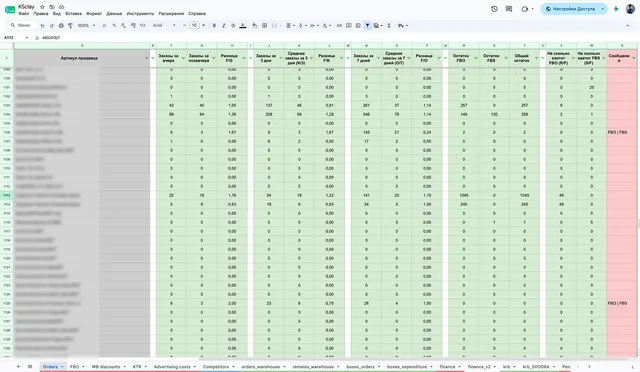Image resolution: width=640 pixels, height=372 pixels.
Task: Decrease the font size
Action: click(x=184, y=25)
